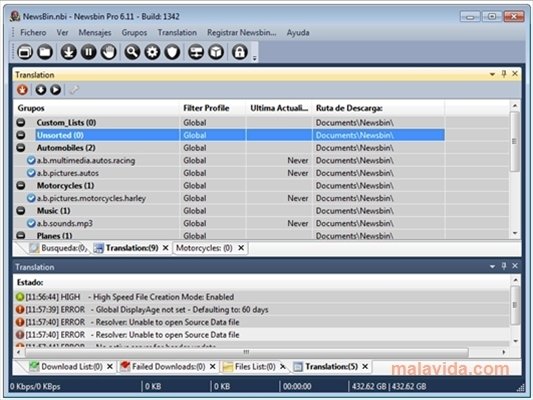Sort by the Grupos column header
This screenshot has width=533, height=400.
coord(96,108)
